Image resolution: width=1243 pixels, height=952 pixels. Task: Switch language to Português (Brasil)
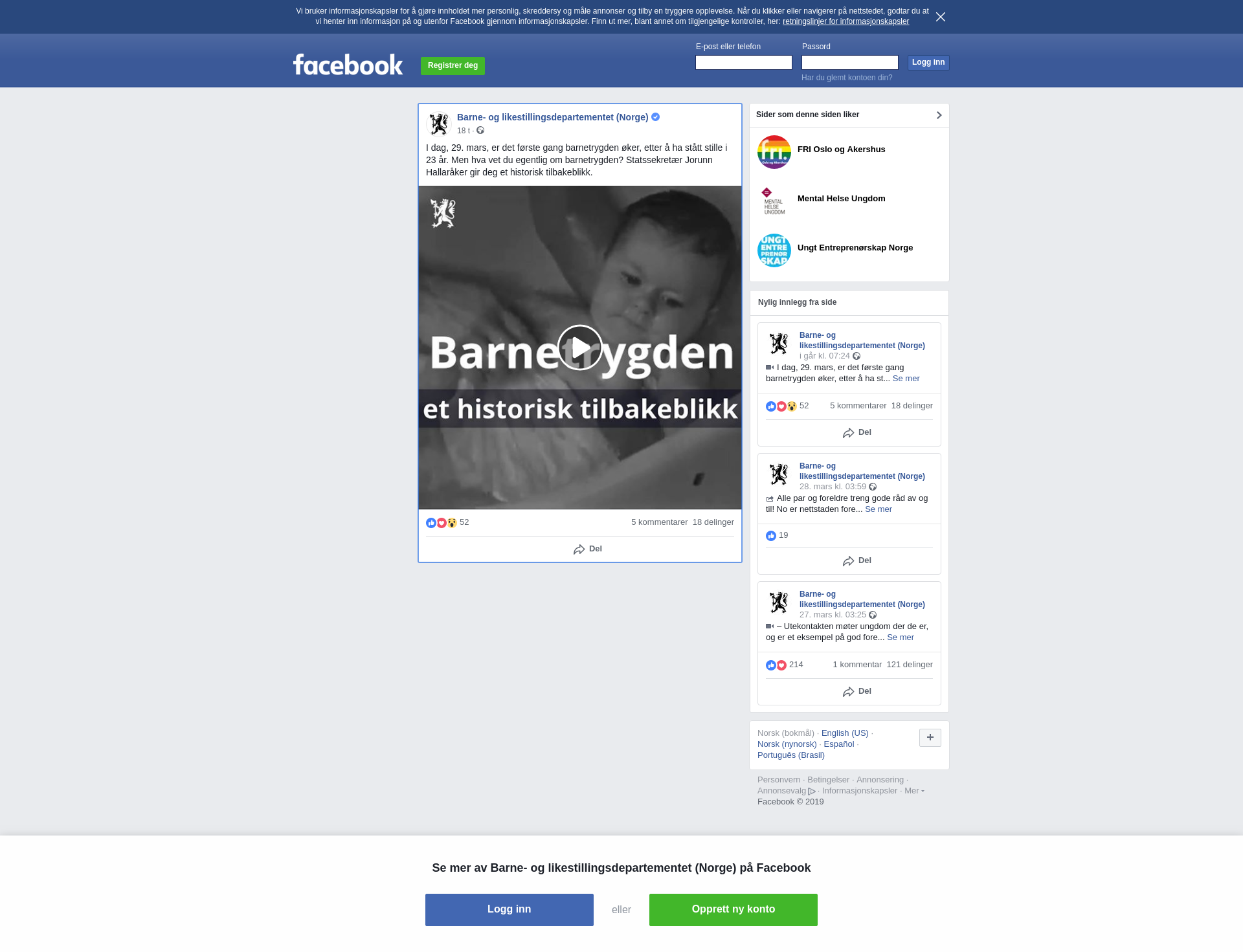point(791,755)
